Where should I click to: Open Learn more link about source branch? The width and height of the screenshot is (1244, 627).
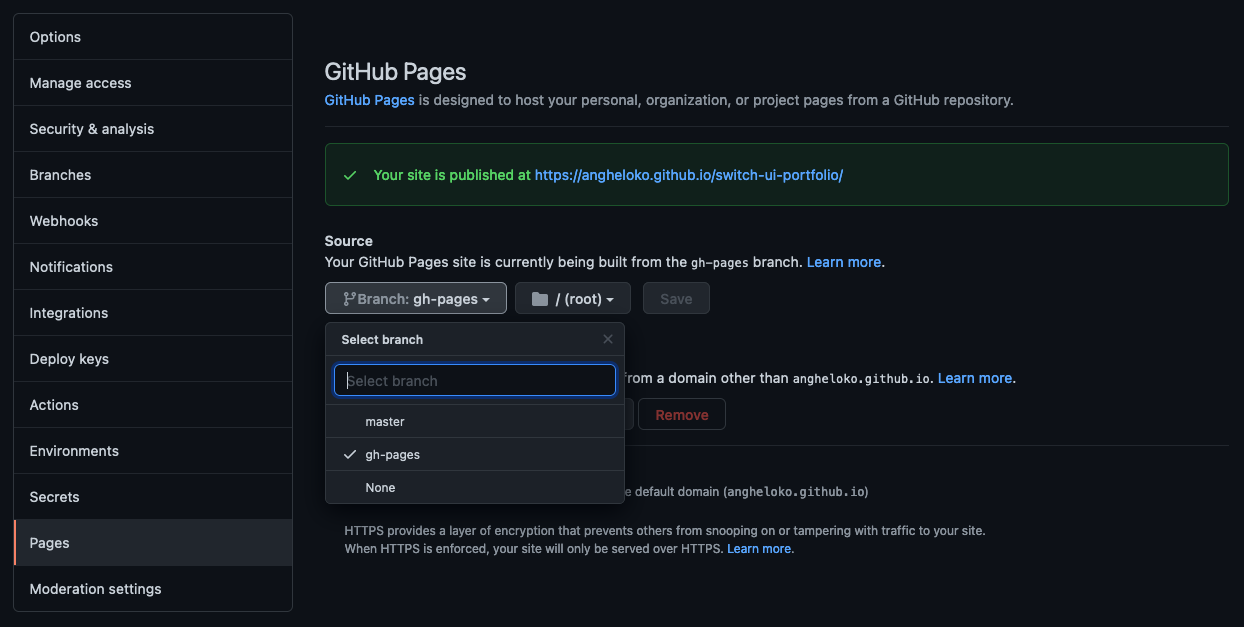click(x=843, y=262)
